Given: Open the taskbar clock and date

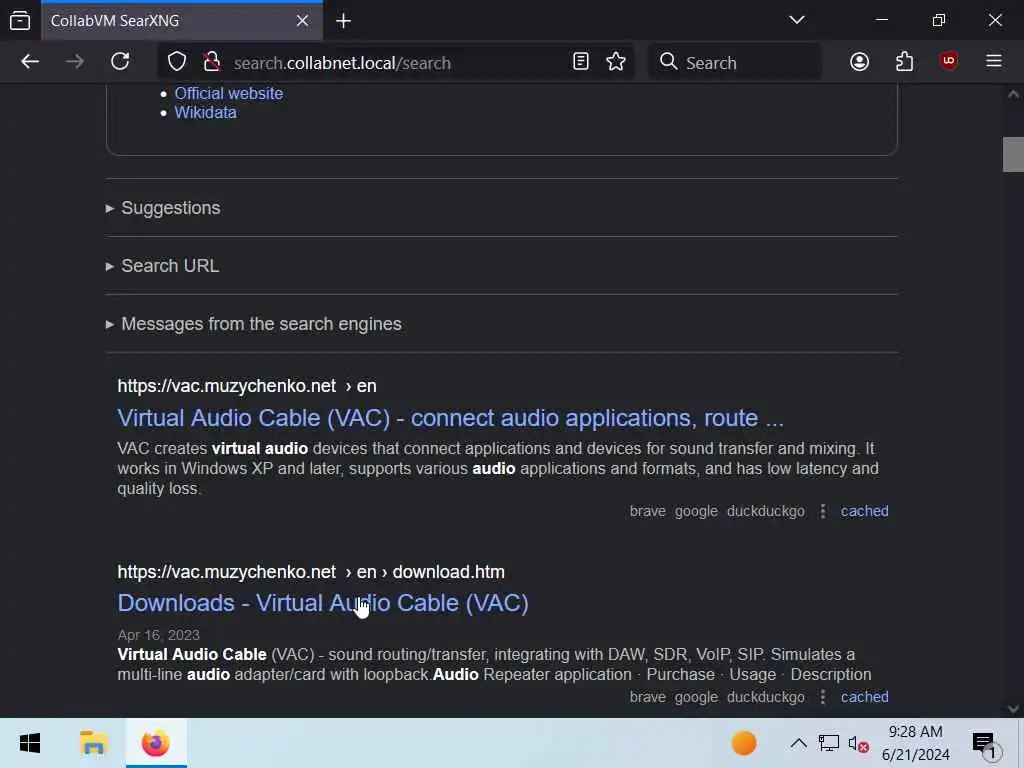Looking at the screenshot, I should [x=916, y=743].
